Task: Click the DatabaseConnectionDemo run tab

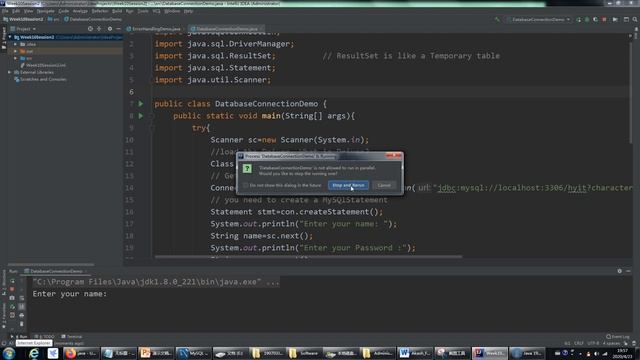Action: coord(56,271)
